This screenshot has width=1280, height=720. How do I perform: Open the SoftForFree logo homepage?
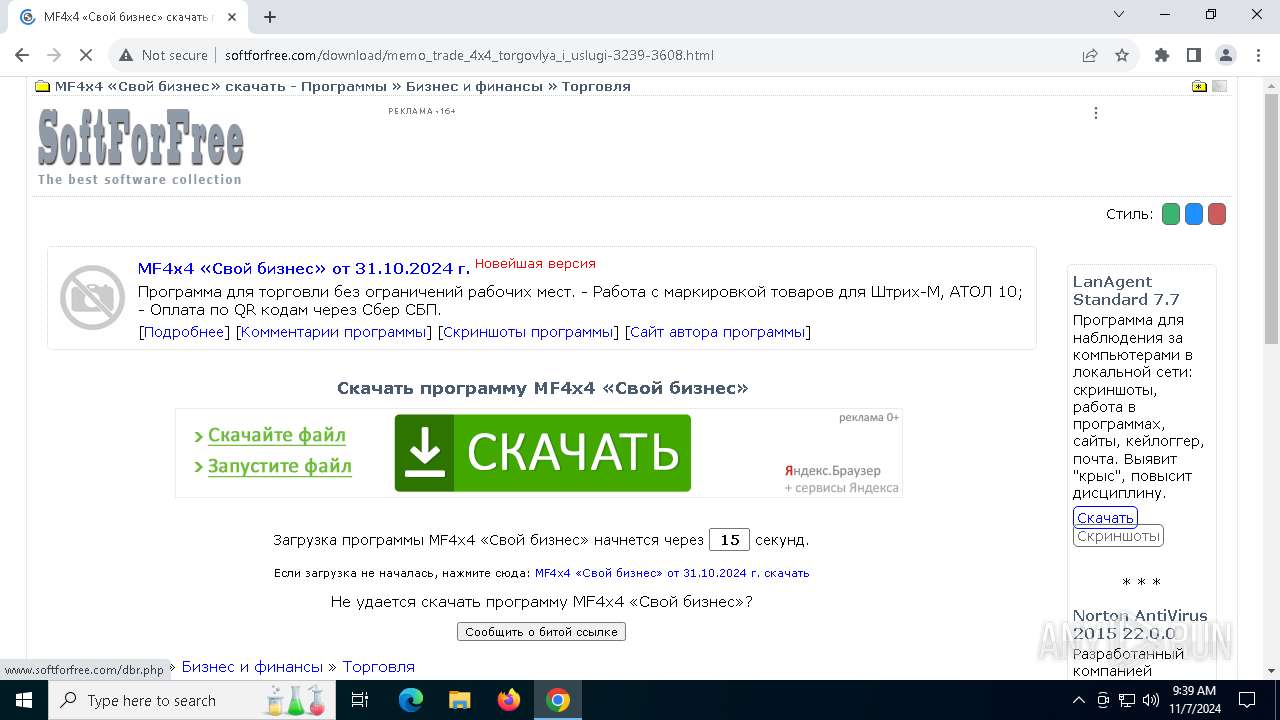coord(140,146)
